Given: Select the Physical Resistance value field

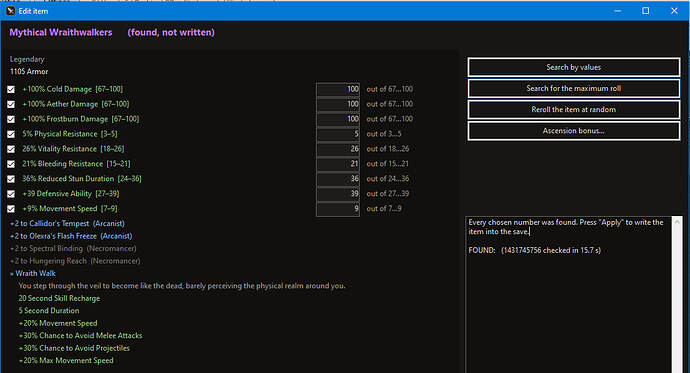Looking at the screenshot, I should 338,134.
